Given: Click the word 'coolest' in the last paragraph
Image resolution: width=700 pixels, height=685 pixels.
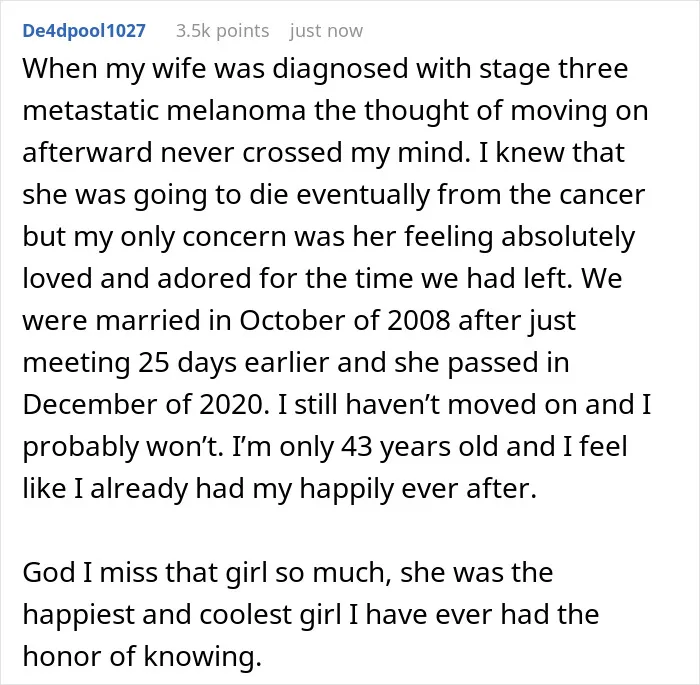Looking at the screenshot, I should [246, 614].
